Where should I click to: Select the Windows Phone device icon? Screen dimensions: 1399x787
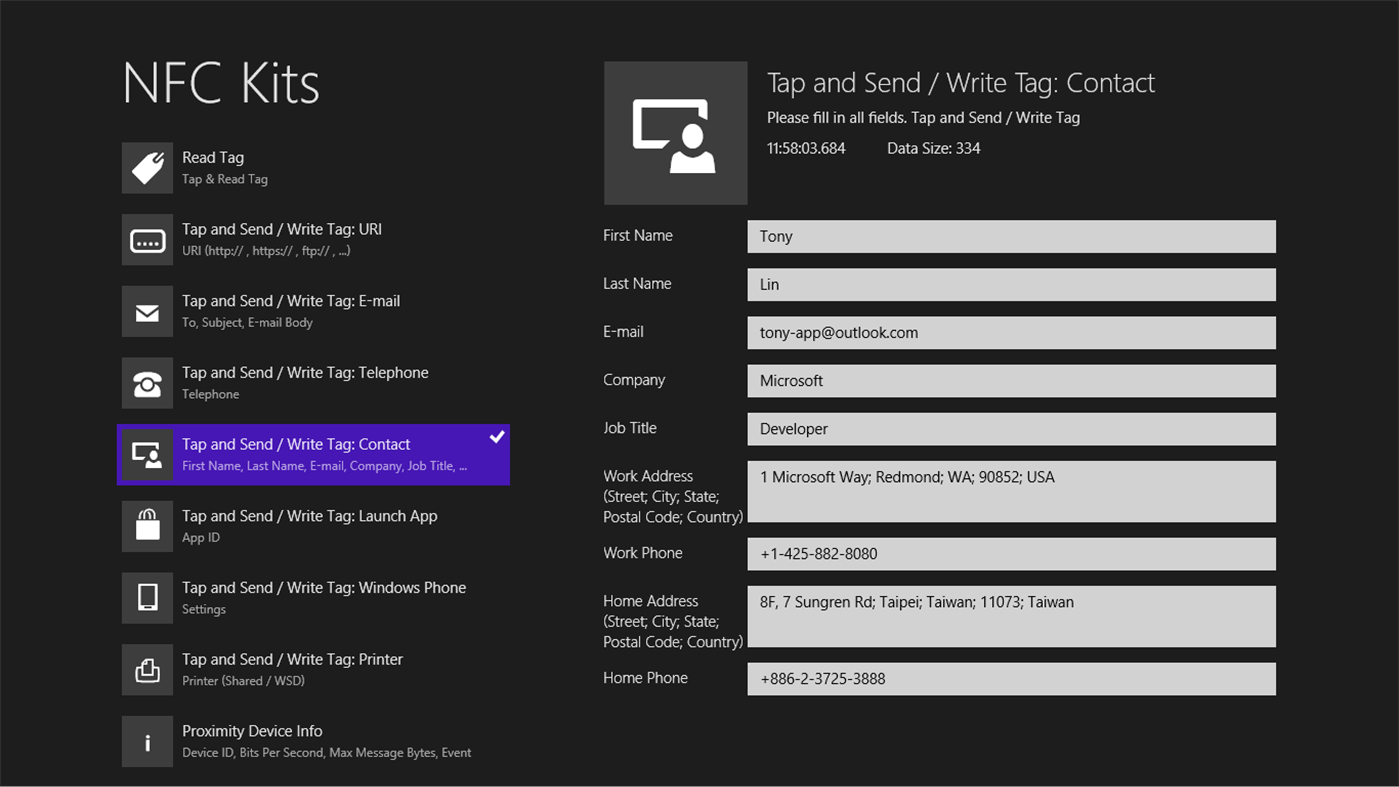(x=147, y=597)
